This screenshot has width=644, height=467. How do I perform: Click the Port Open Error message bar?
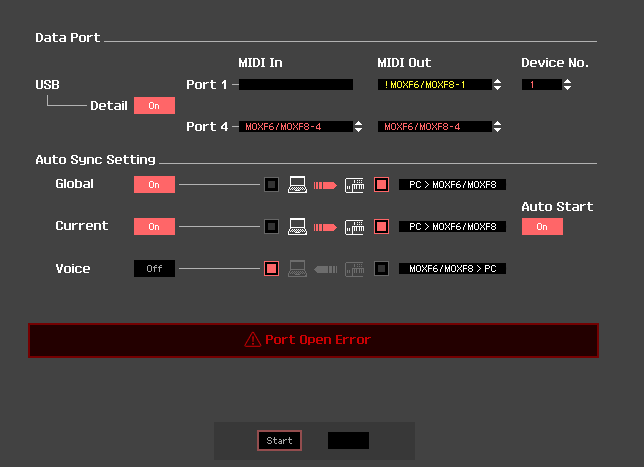click(x=313, y=340)
